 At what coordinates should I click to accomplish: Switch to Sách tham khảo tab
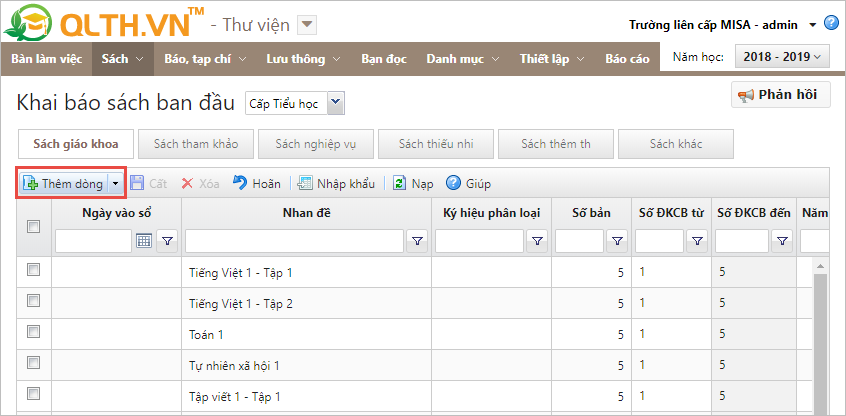196,144
